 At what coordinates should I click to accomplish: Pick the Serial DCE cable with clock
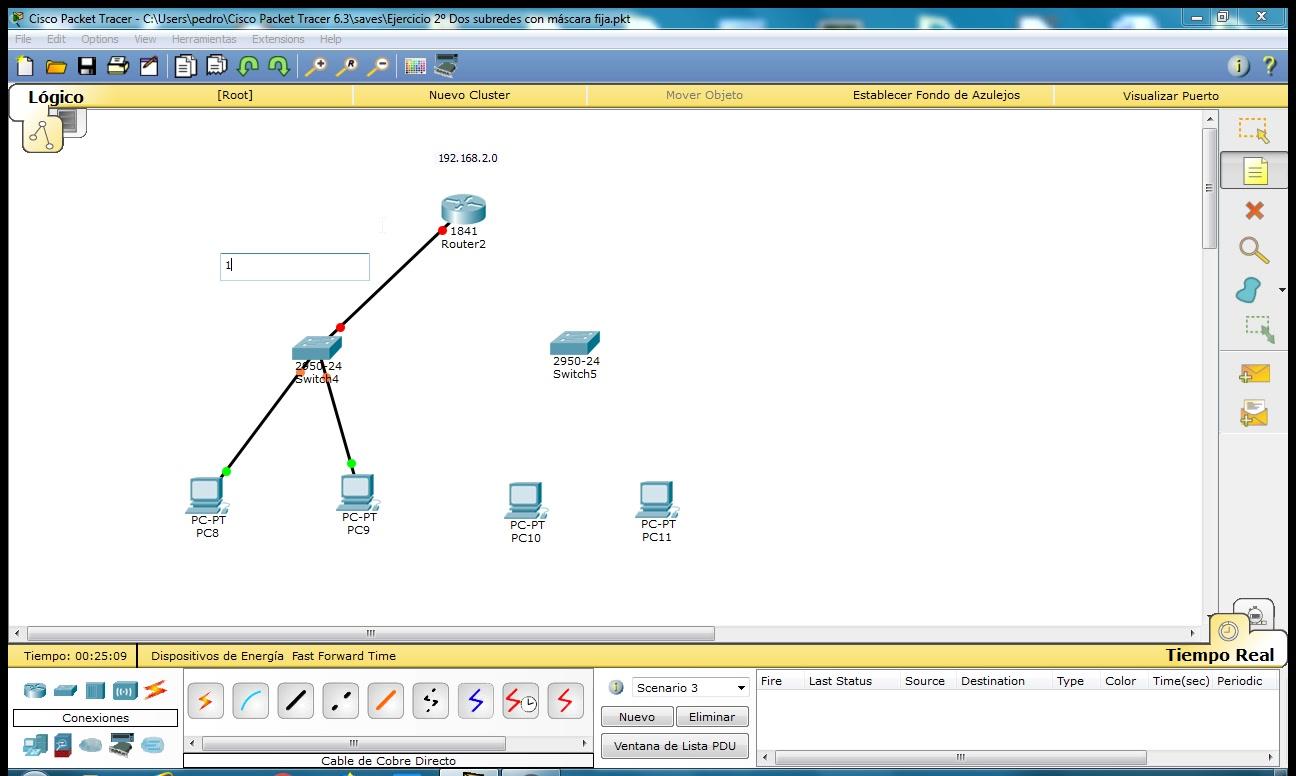coord(520,702)
